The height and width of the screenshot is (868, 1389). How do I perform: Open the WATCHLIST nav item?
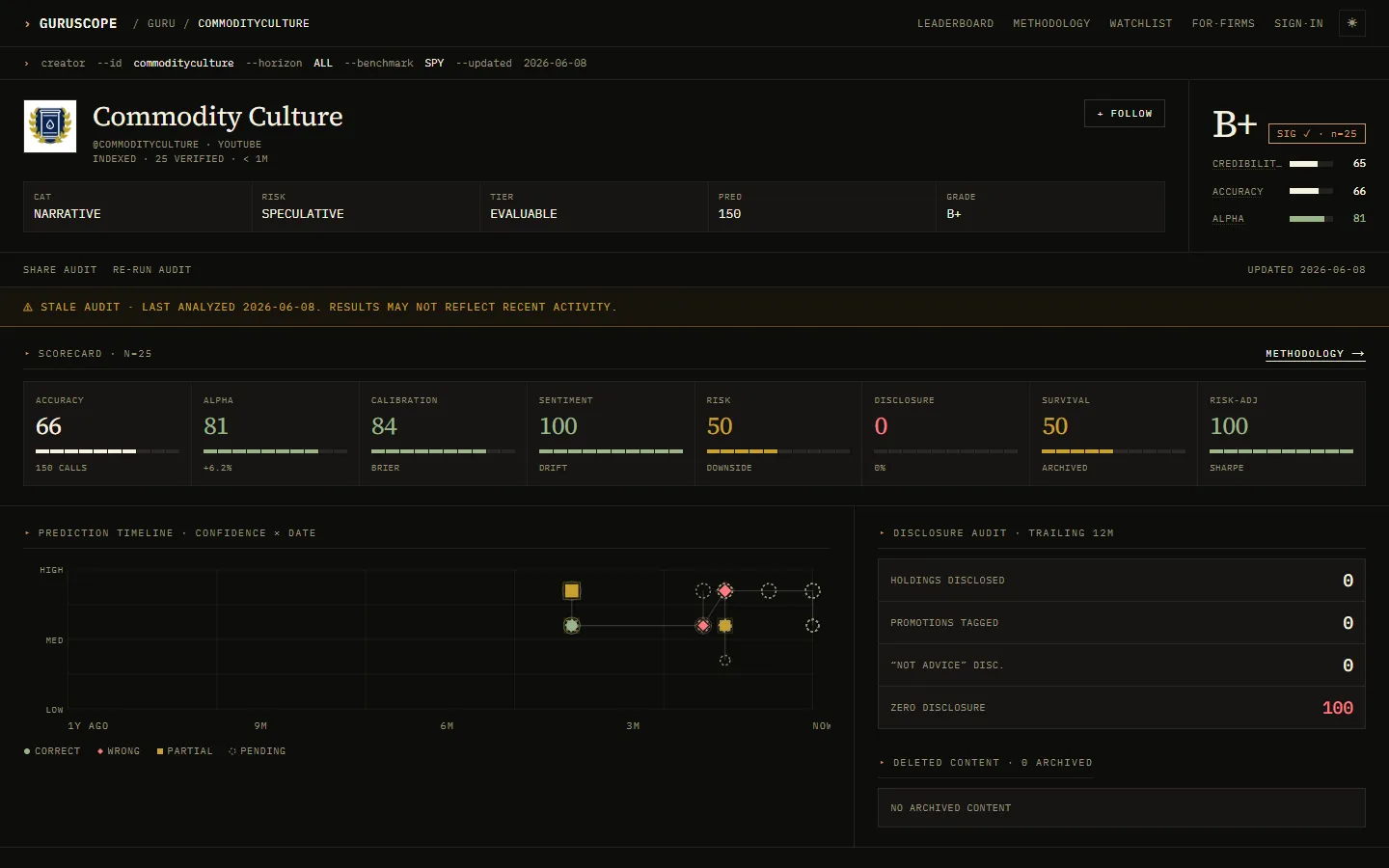click(1141, 23)
